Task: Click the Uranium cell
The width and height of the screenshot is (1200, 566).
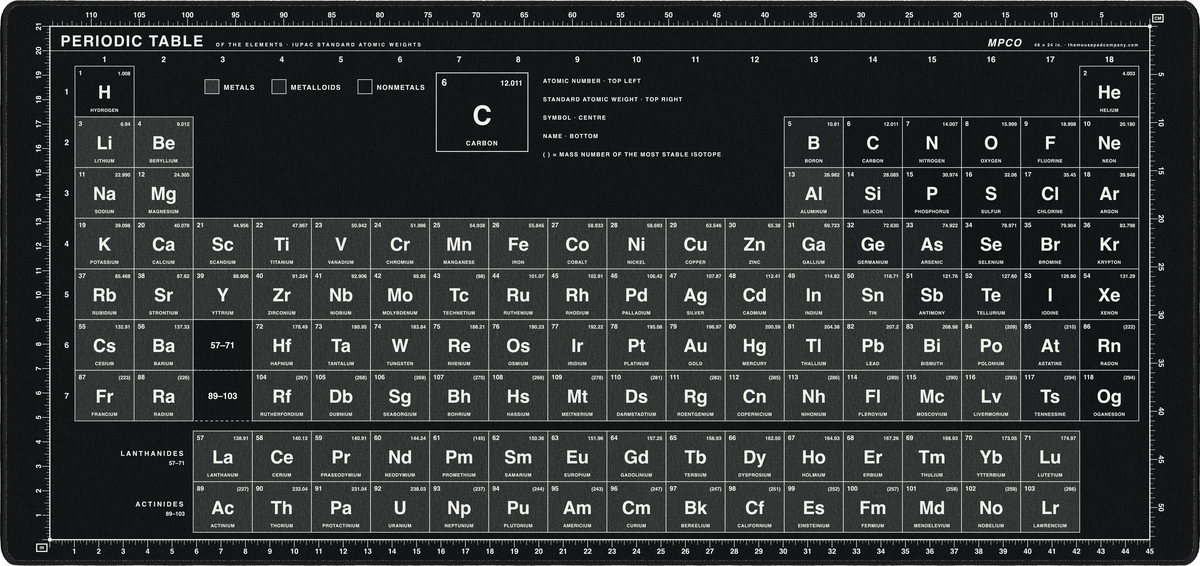Action: (x=400, y=507)
